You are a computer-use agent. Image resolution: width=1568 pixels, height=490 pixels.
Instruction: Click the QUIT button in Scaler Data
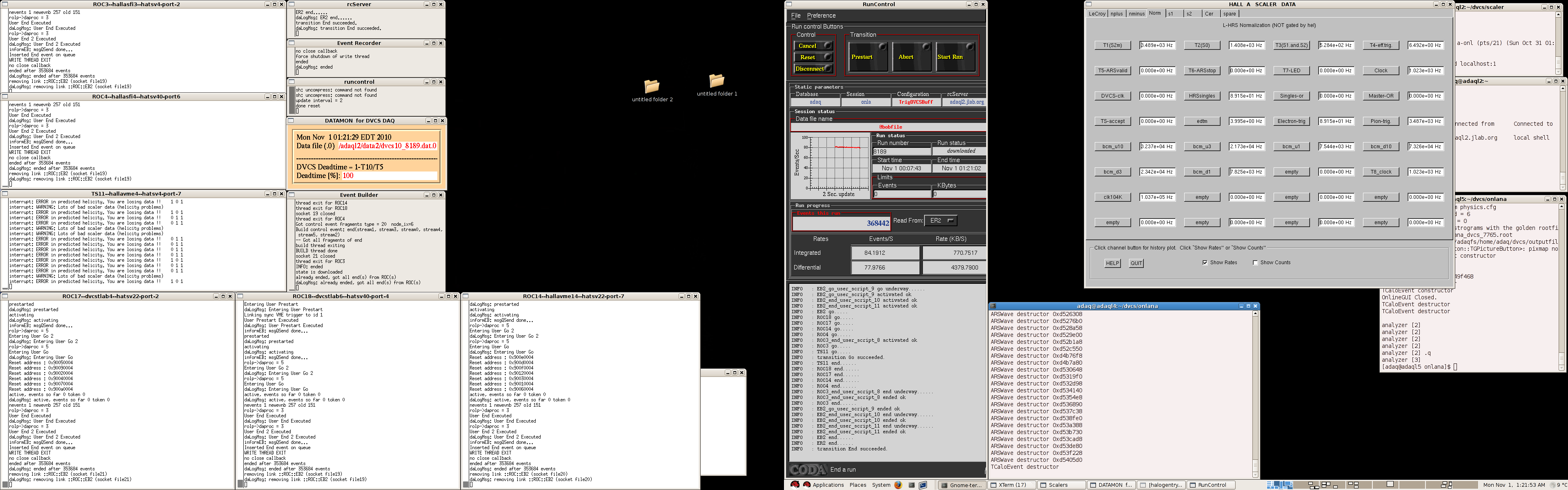(x=1136, y=263)
